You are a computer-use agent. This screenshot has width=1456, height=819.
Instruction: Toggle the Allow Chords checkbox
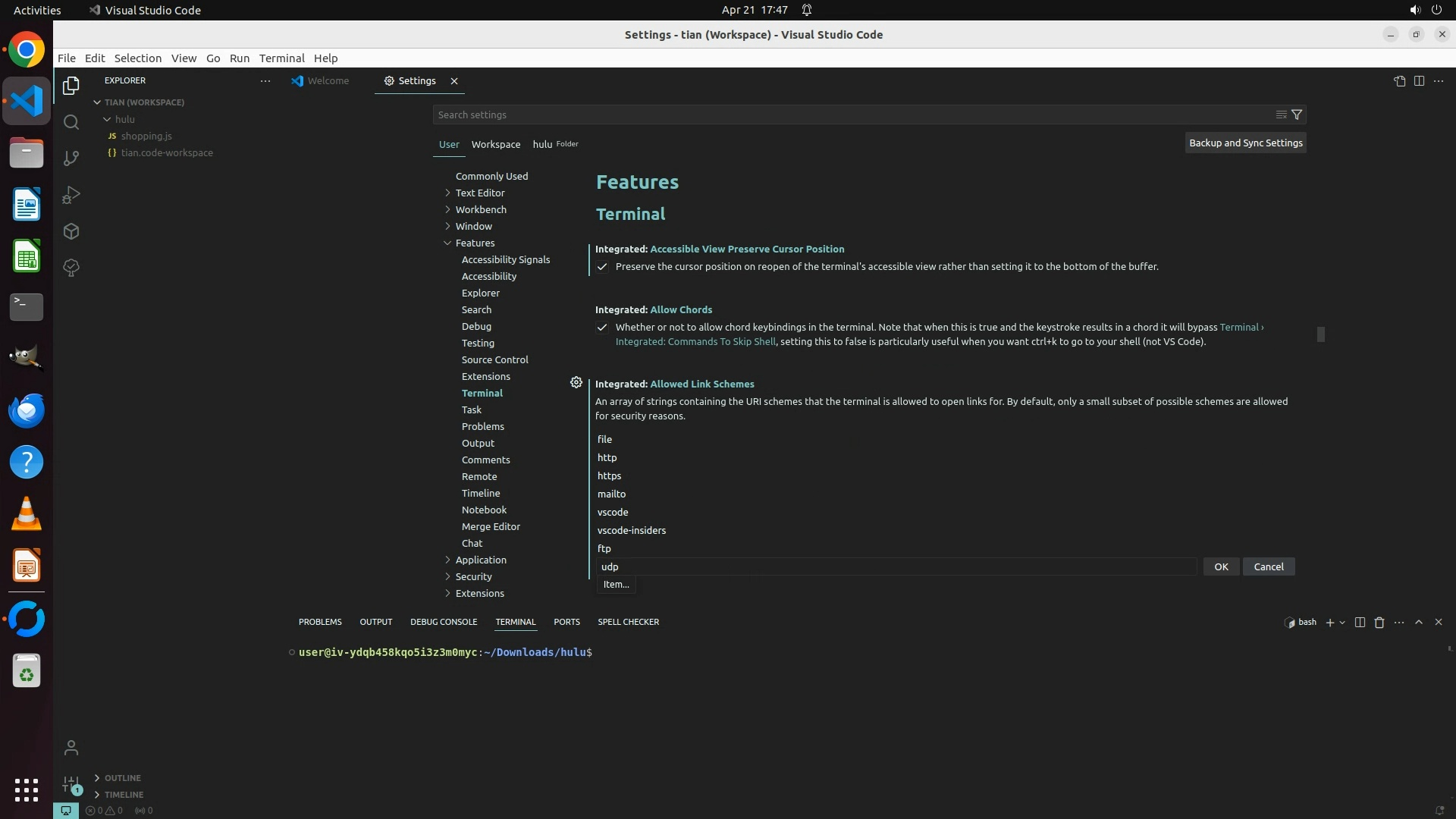click(602, 328)
